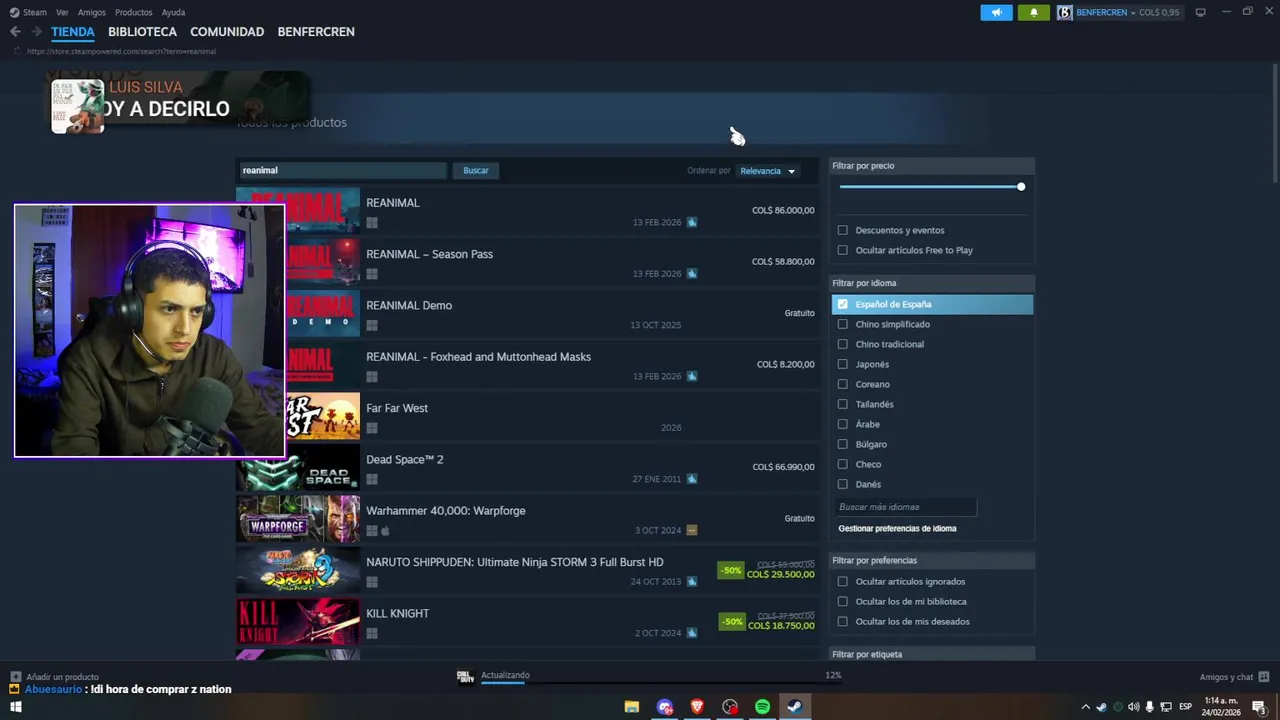The width and height of the screenshot is (1280, 720).
Task: Click the Steam taskbar icon
Action: coord(795,707)
